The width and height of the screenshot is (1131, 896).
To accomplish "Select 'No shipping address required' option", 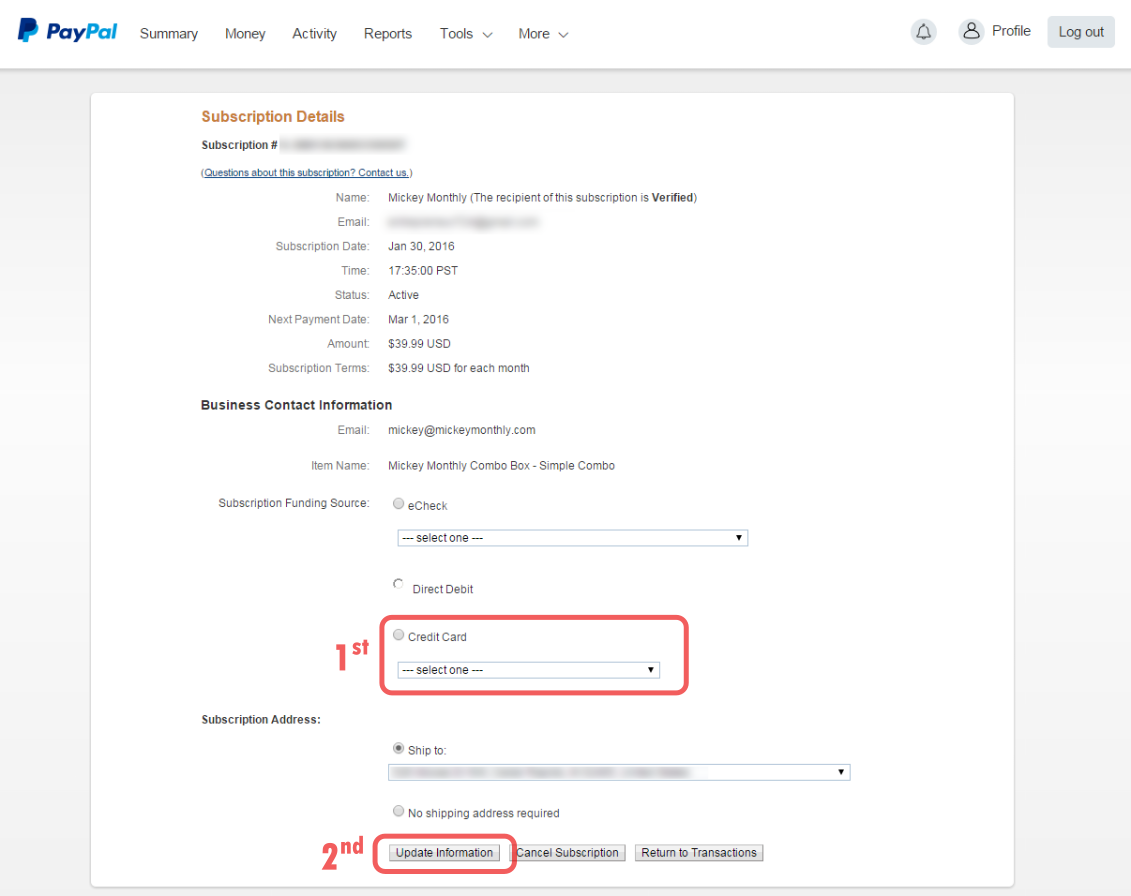I will (398, 811).
